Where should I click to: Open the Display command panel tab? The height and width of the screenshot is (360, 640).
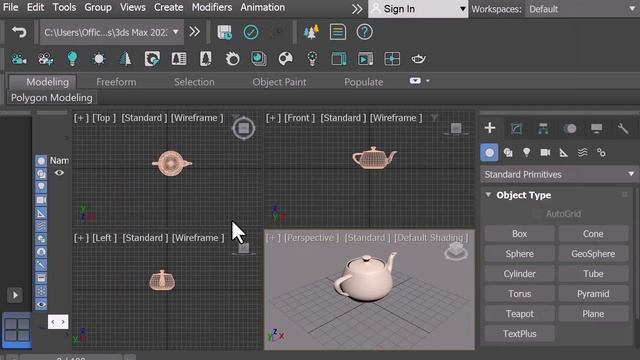[596, 129]
